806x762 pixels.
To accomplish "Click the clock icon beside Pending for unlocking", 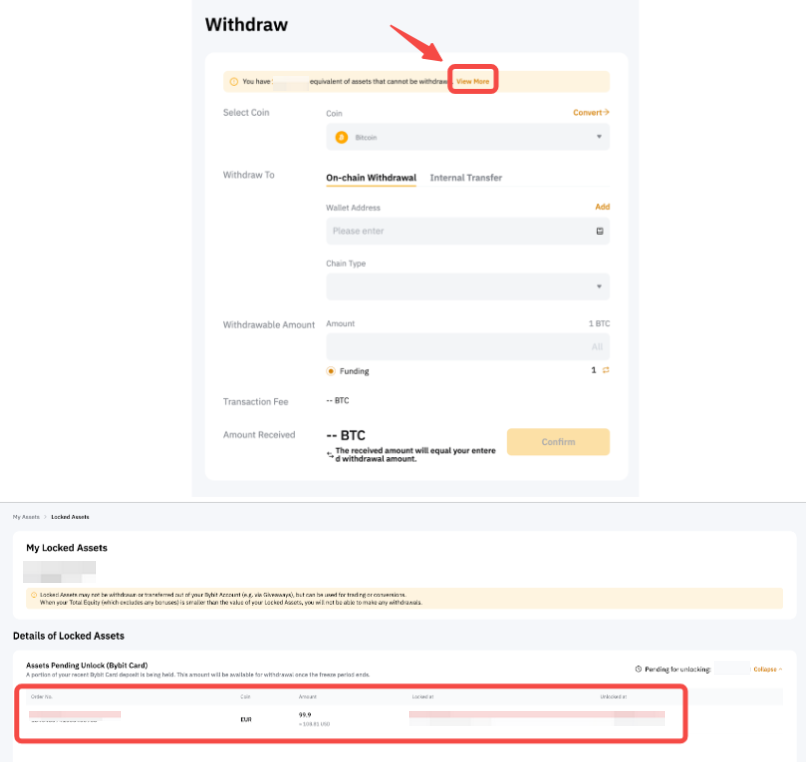I will pos(638,669).
